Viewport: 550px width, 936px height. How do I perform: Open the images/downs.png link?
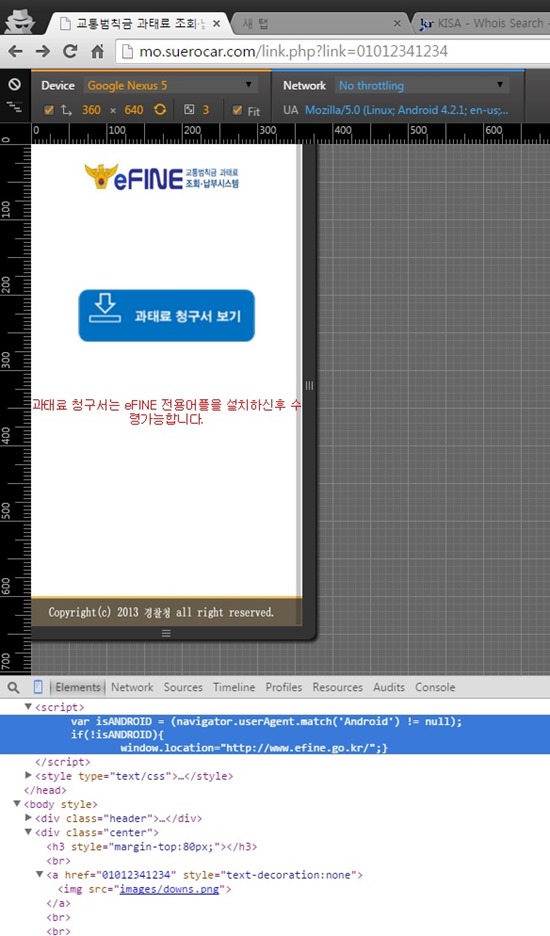coord(169,889)
